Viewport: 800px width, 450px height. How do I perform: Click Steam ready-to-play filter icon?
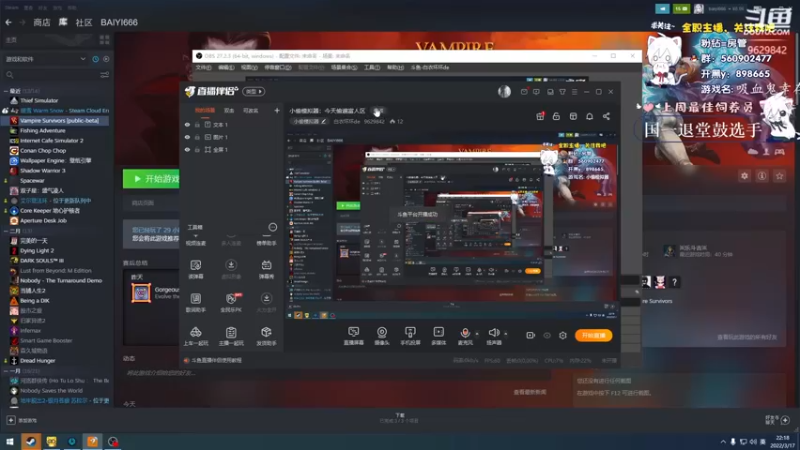tap(106, 59)
